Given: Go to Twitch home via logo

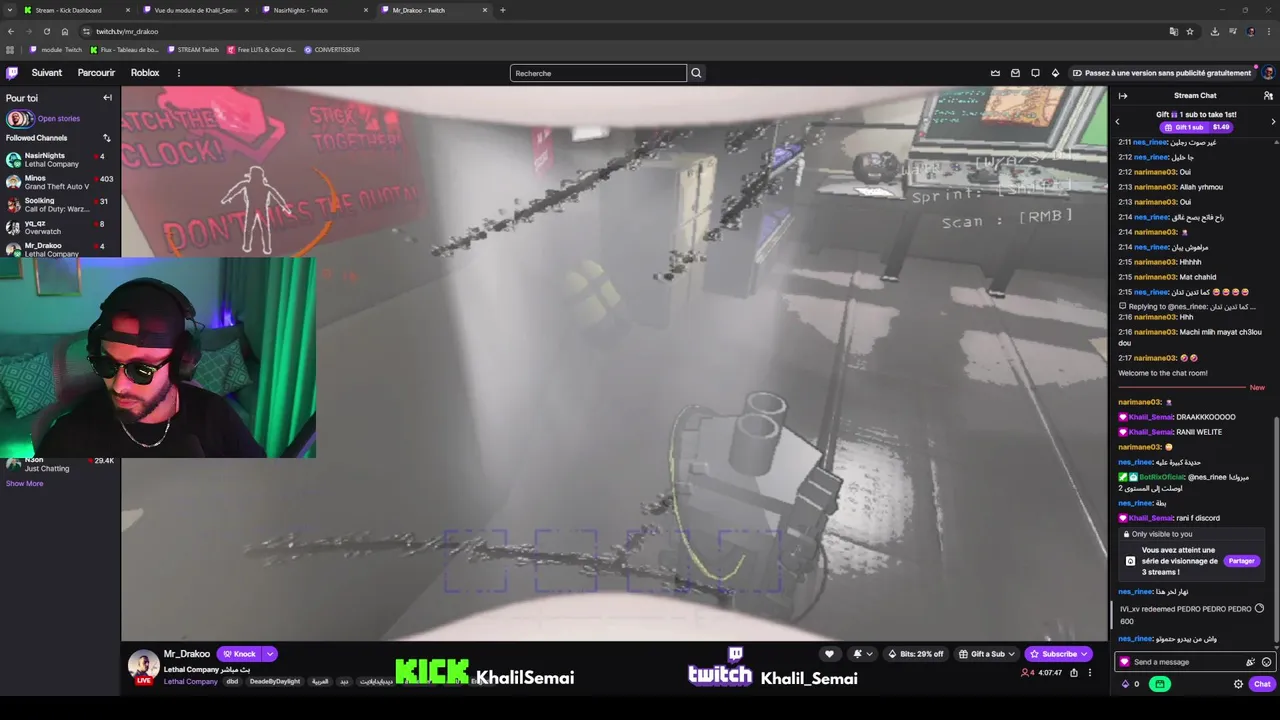Looking at the screenshot, I should click(x=12, y=73).
